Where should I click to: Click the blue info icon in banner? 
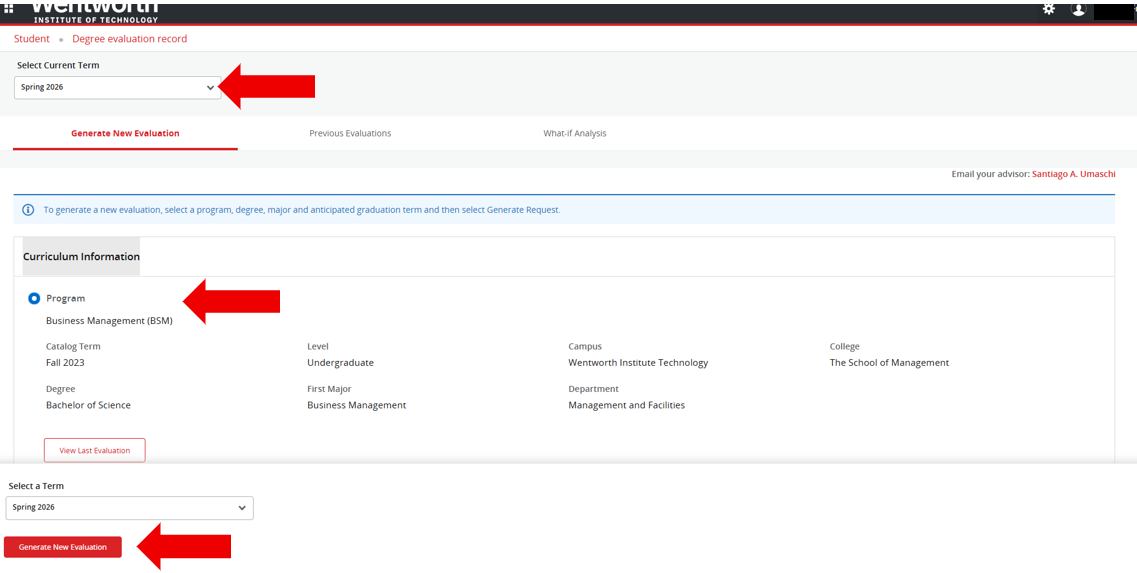(x=28, y=210)
